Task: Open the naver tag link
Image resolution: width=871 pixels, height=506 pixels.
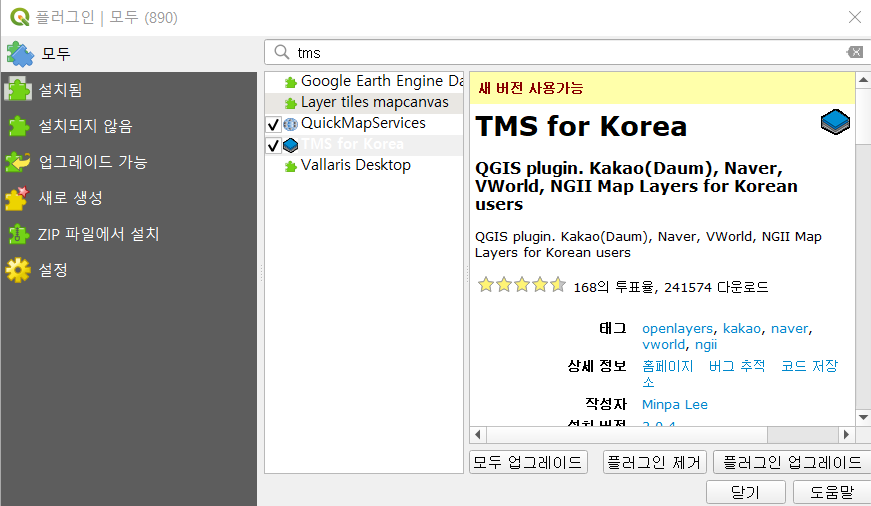Action: pos(789,329)
